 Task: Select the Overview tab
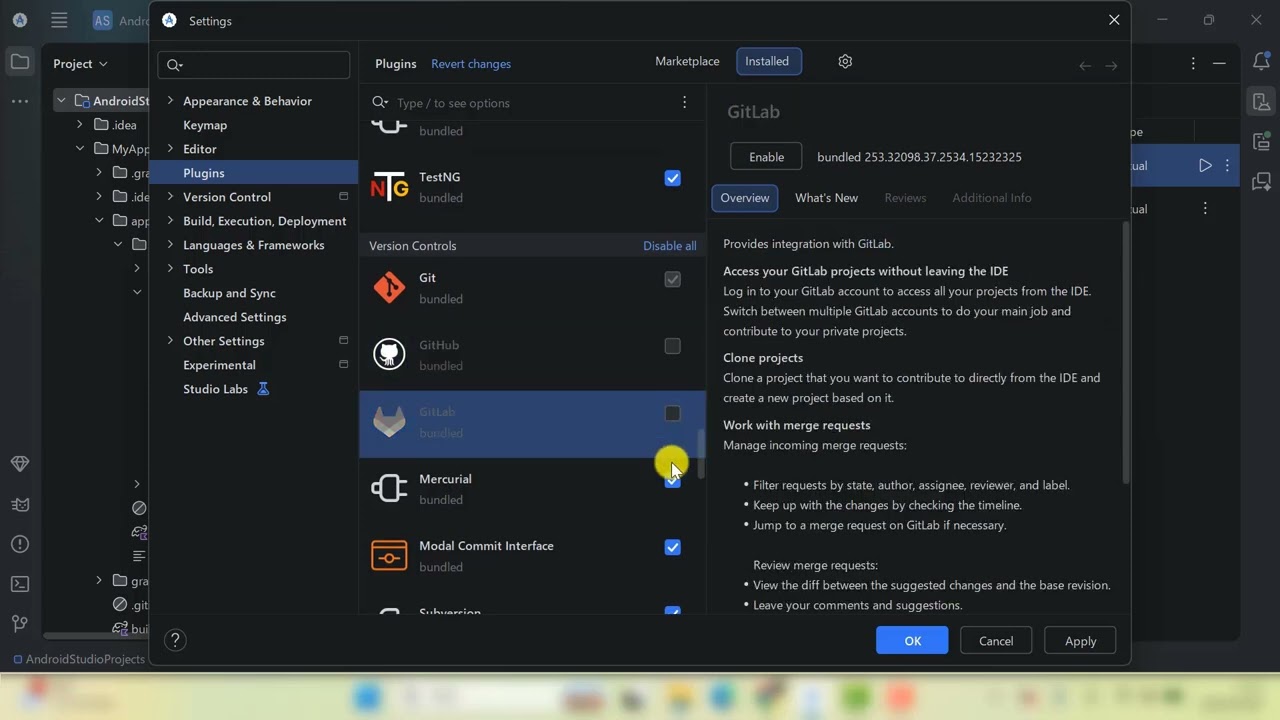click(x=745, y=198)
